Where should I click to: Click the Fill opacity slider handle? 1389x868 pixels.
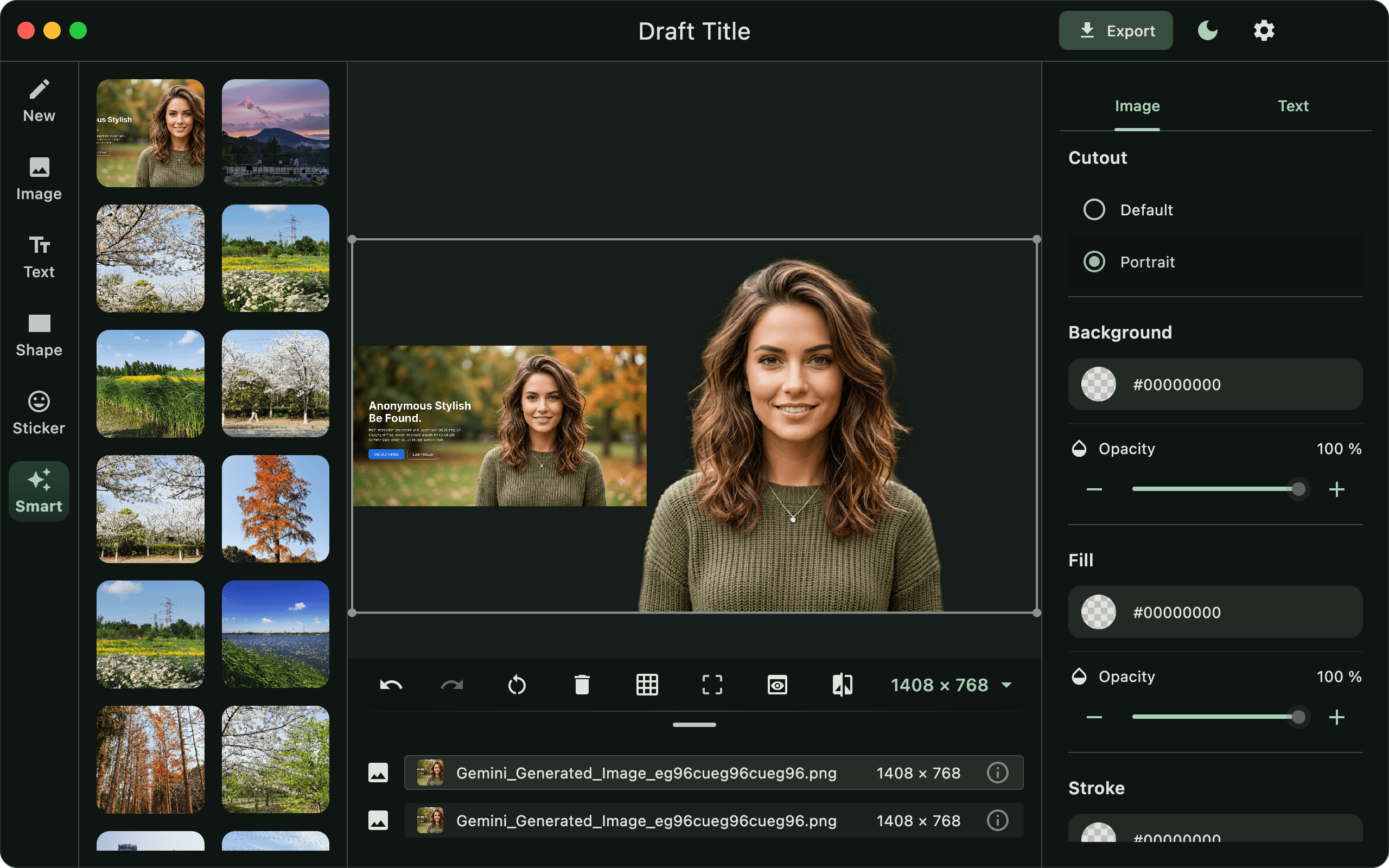(x=1298, y=717)
